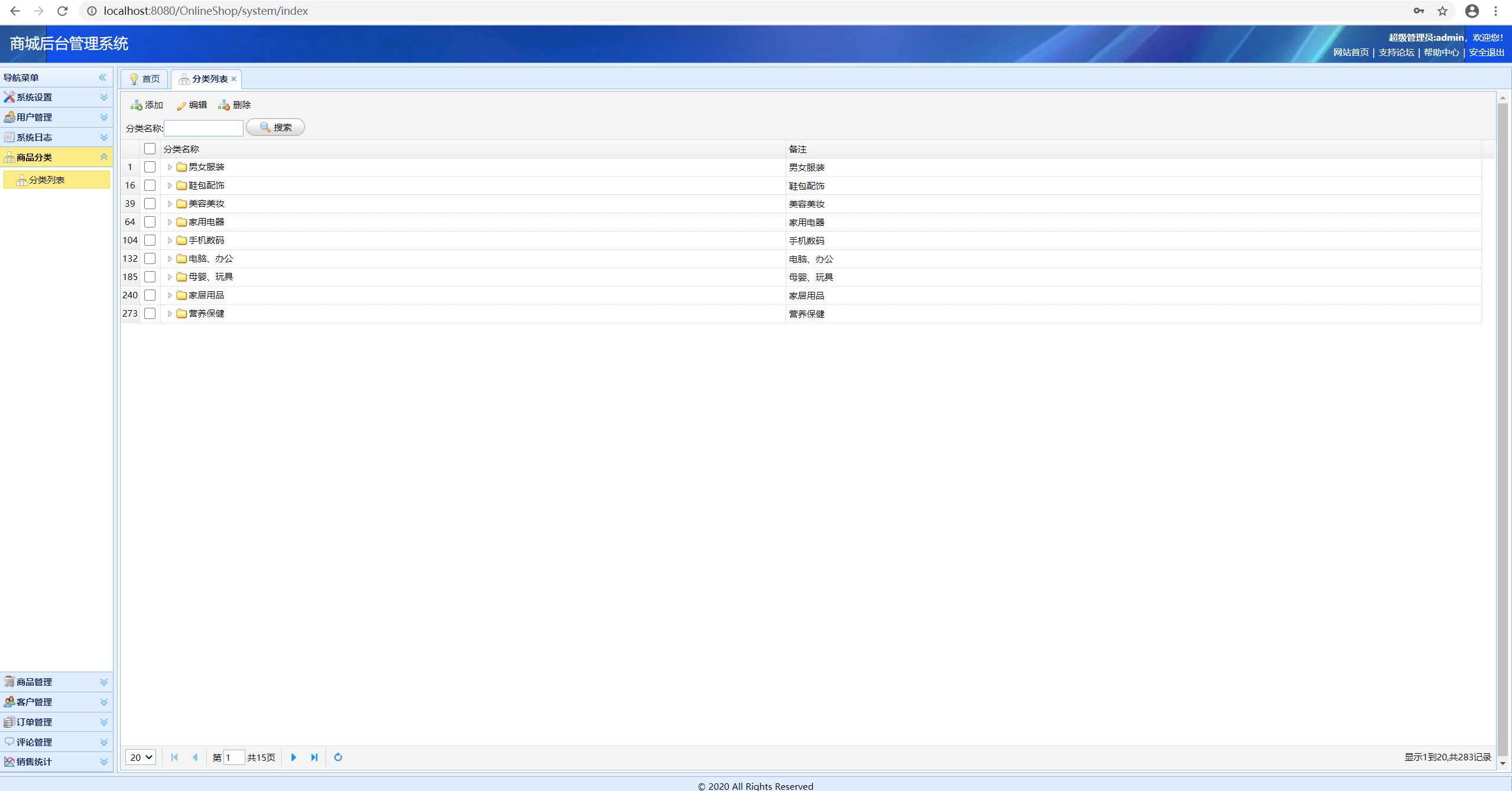
Task: Go to next page arrow
Action: [x=294, y=757]
